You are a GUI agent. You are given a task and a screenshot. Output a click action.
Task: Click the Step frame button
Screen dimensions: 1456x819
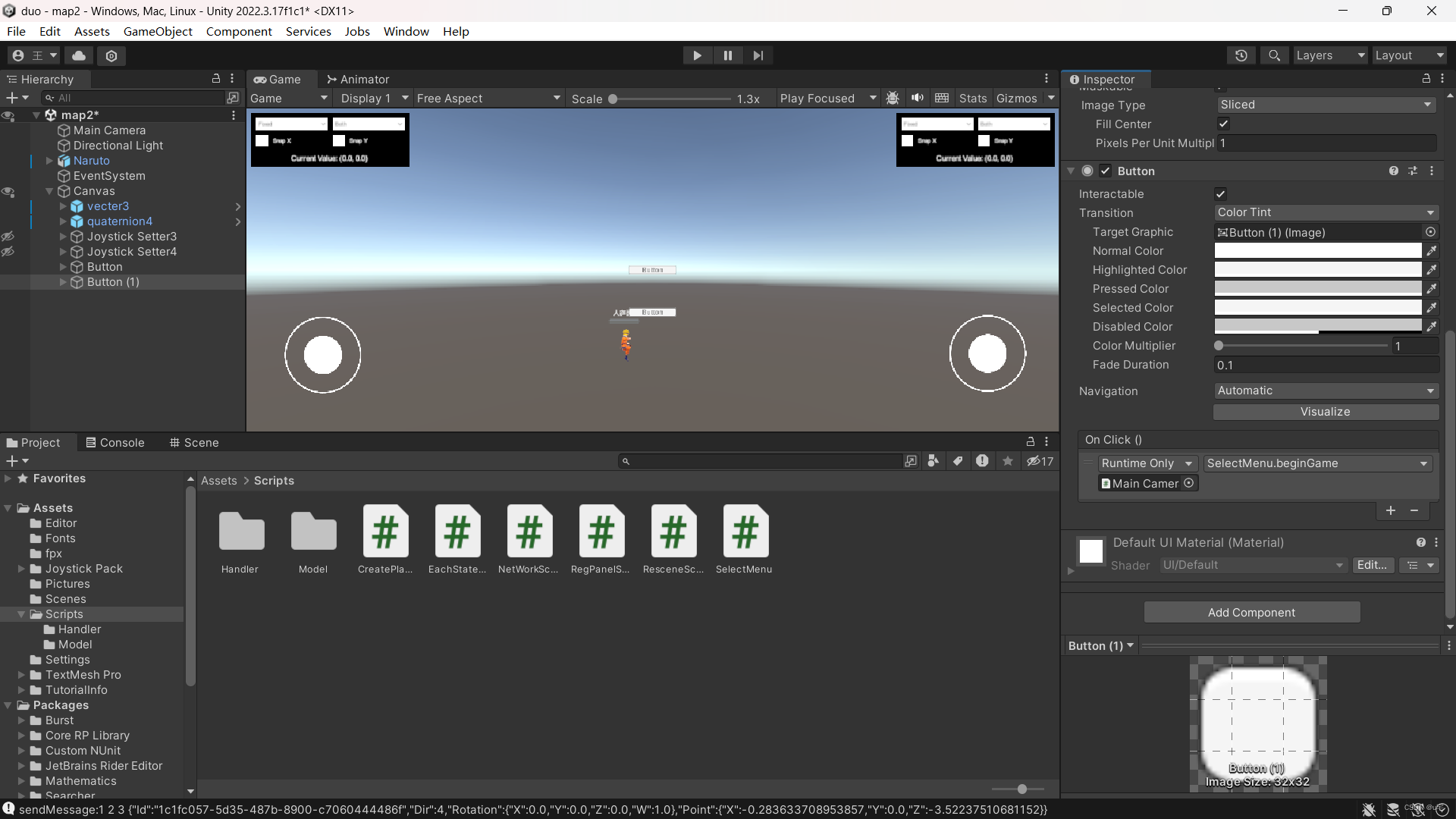pos(758,55)
